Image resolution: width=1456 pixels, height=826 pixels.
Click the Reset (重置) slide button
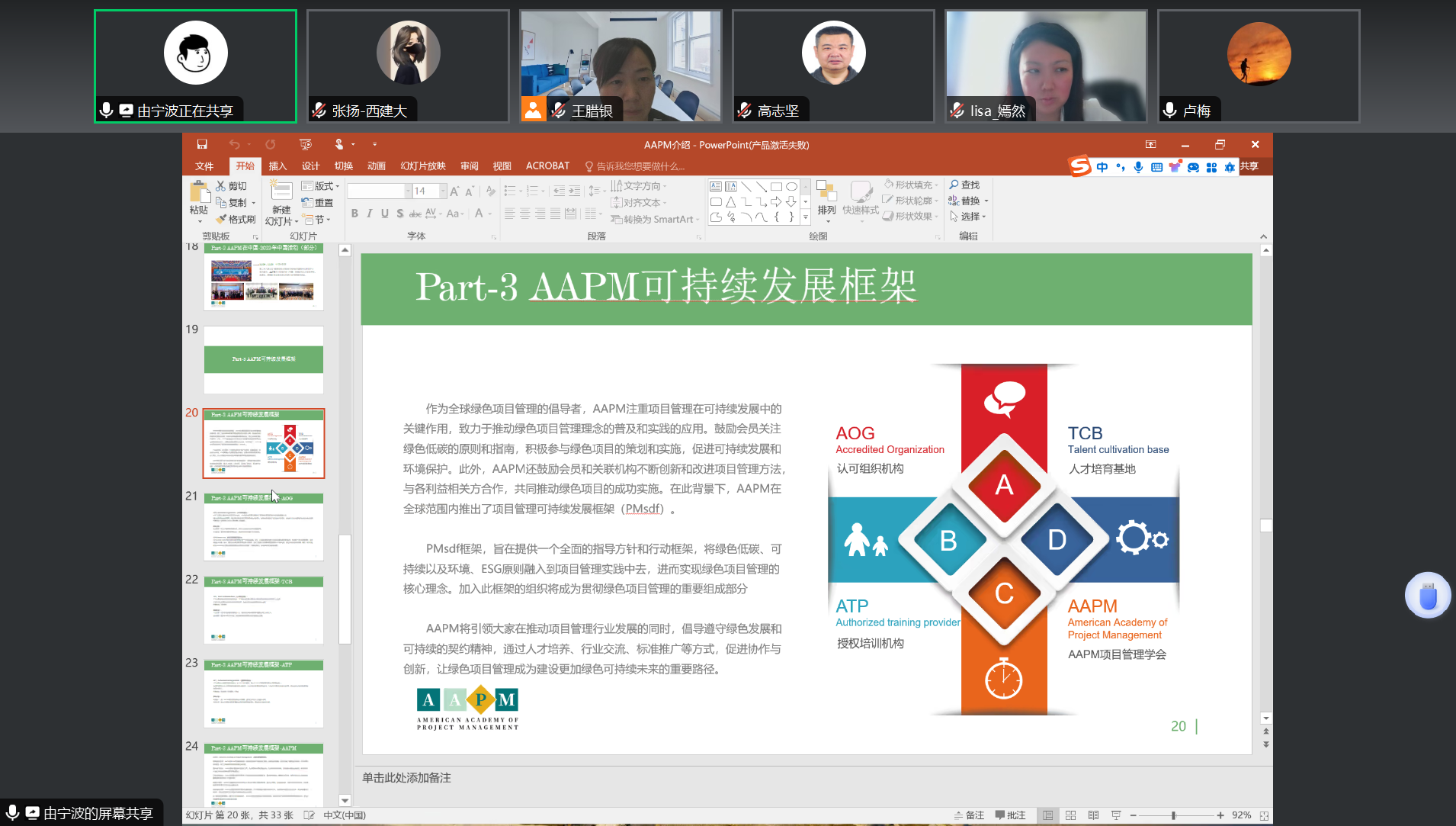[x=318, y=203]
